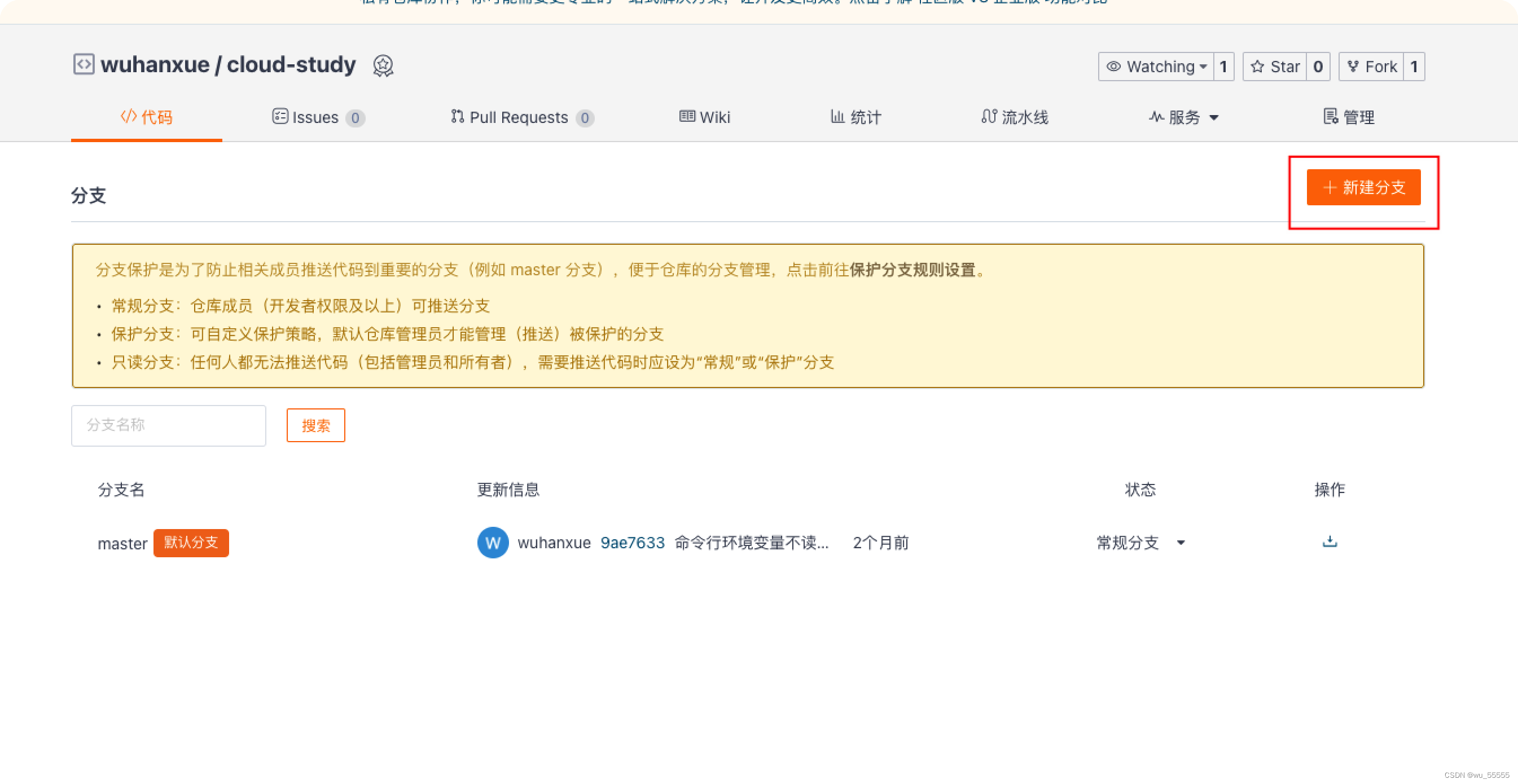Image resolution: width=1518 pixels, height=784 pixels.
Task: Download the master branch via download icon
Action: pos(1330,541)
